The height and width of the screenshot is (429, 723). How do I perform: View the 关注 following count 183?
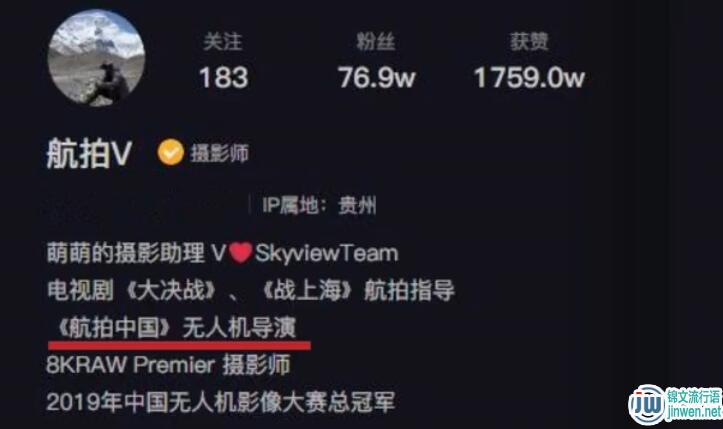[224, 77]
